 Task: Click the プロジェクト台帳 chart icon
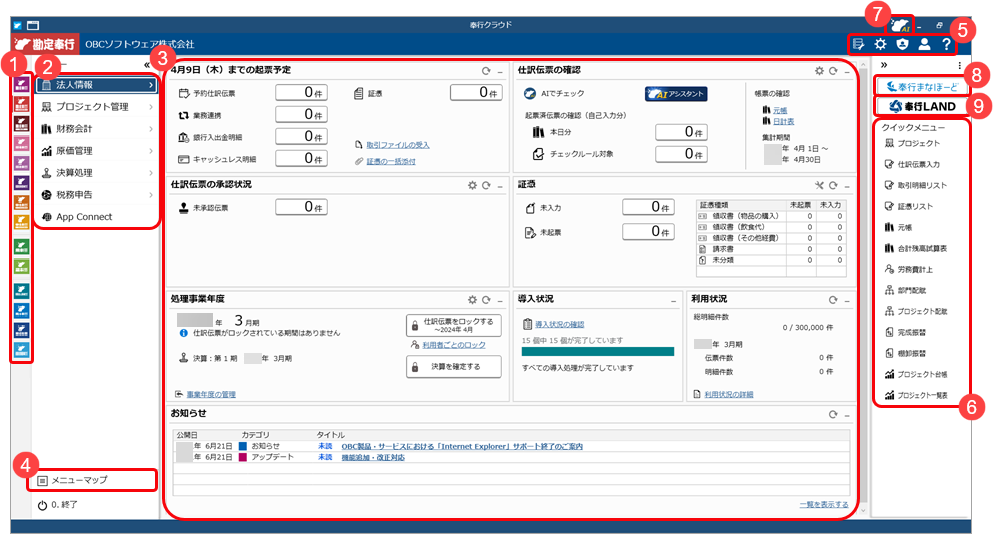pyautogui.click(x=889, y=374)
